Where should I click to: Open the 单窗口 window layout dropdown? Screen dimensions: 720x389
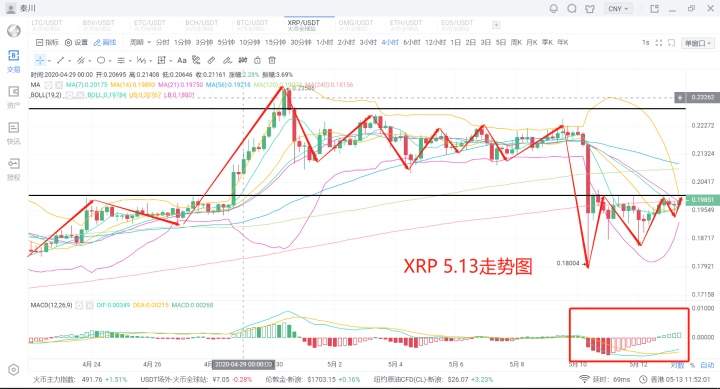[698, 43]
